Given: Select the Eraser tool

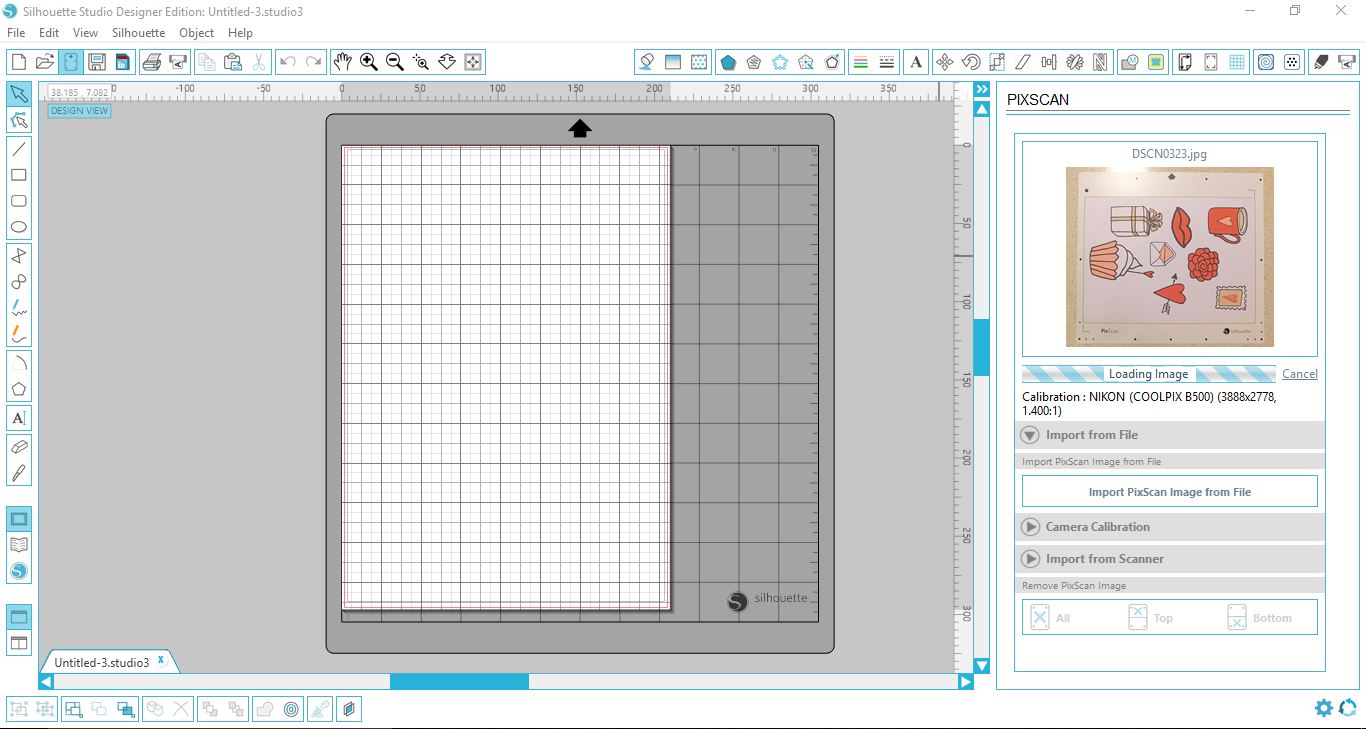Looking at the screenshot, I should tap(18, 447).
